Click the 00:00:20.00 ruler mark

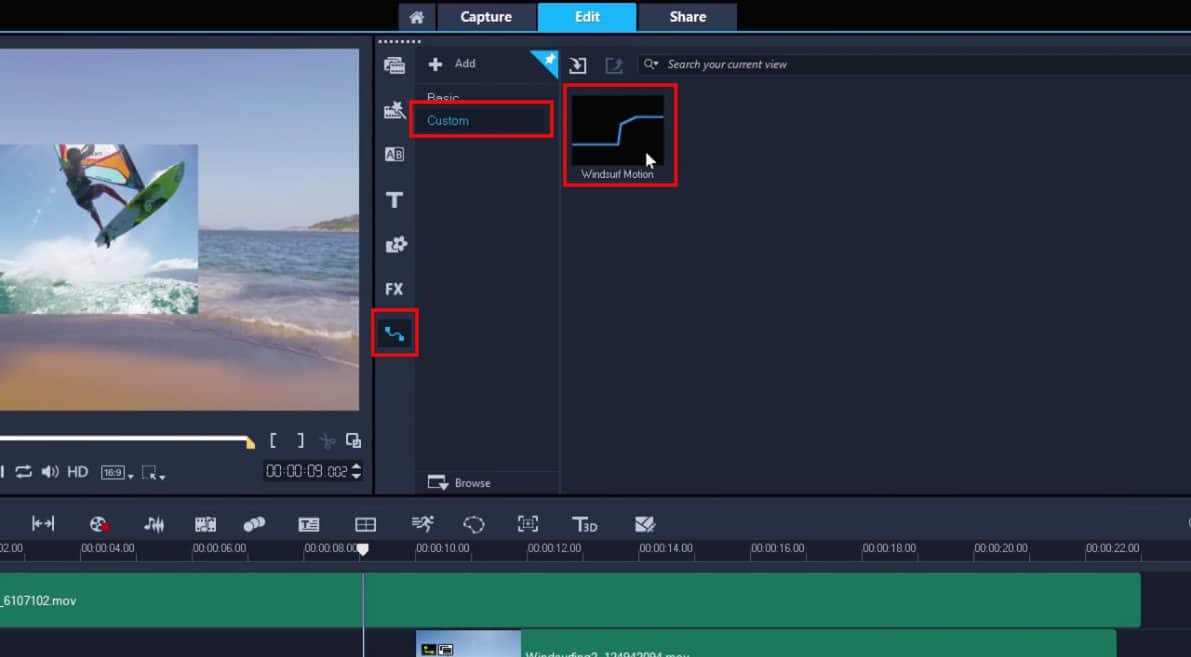(x=1001, y=548)
